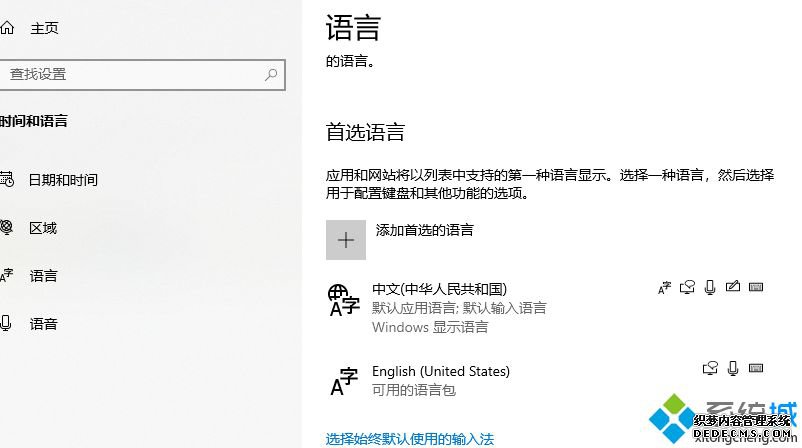Click the text-to-speech icon for English

coord(710,368)
